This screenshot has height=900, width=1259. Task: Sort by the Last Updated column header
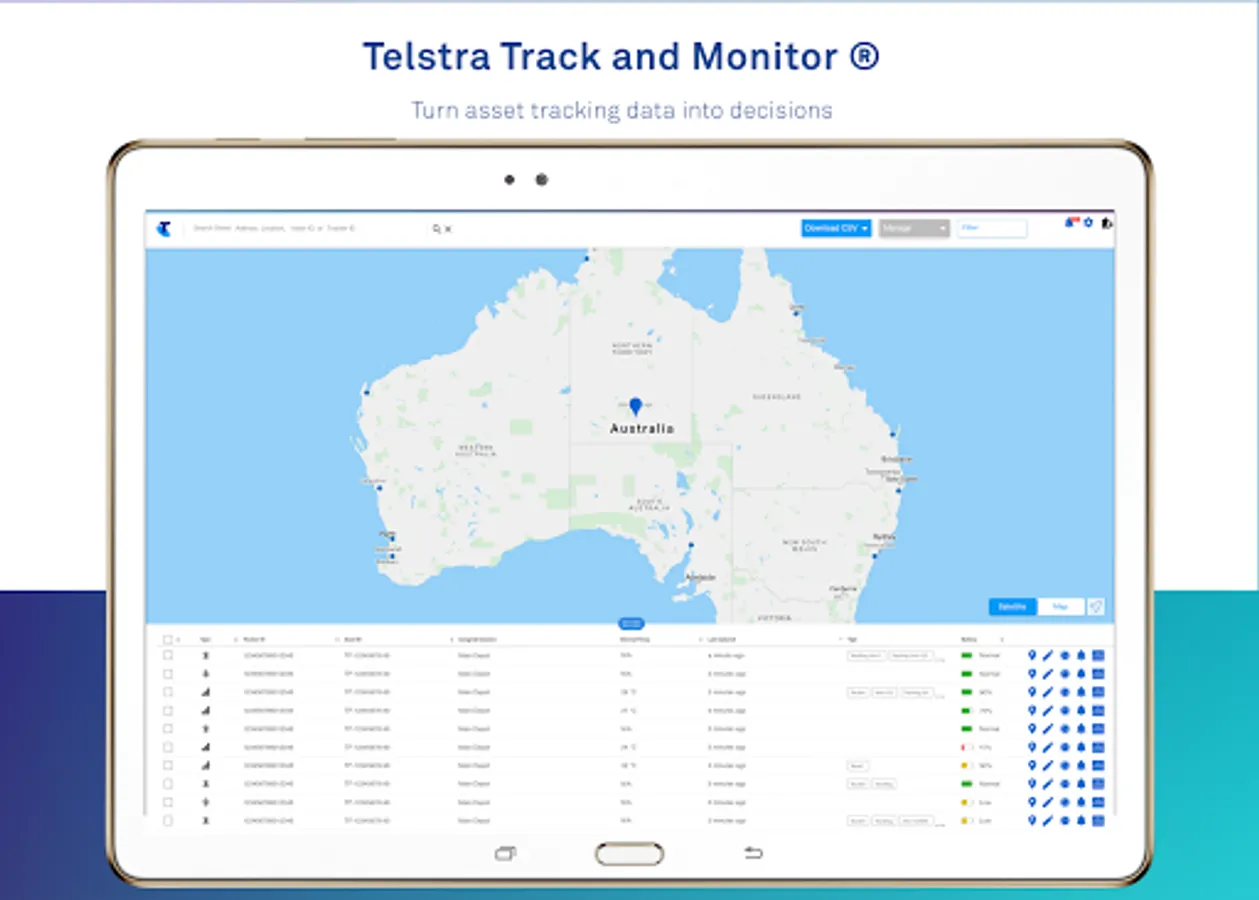pos(722,639)
